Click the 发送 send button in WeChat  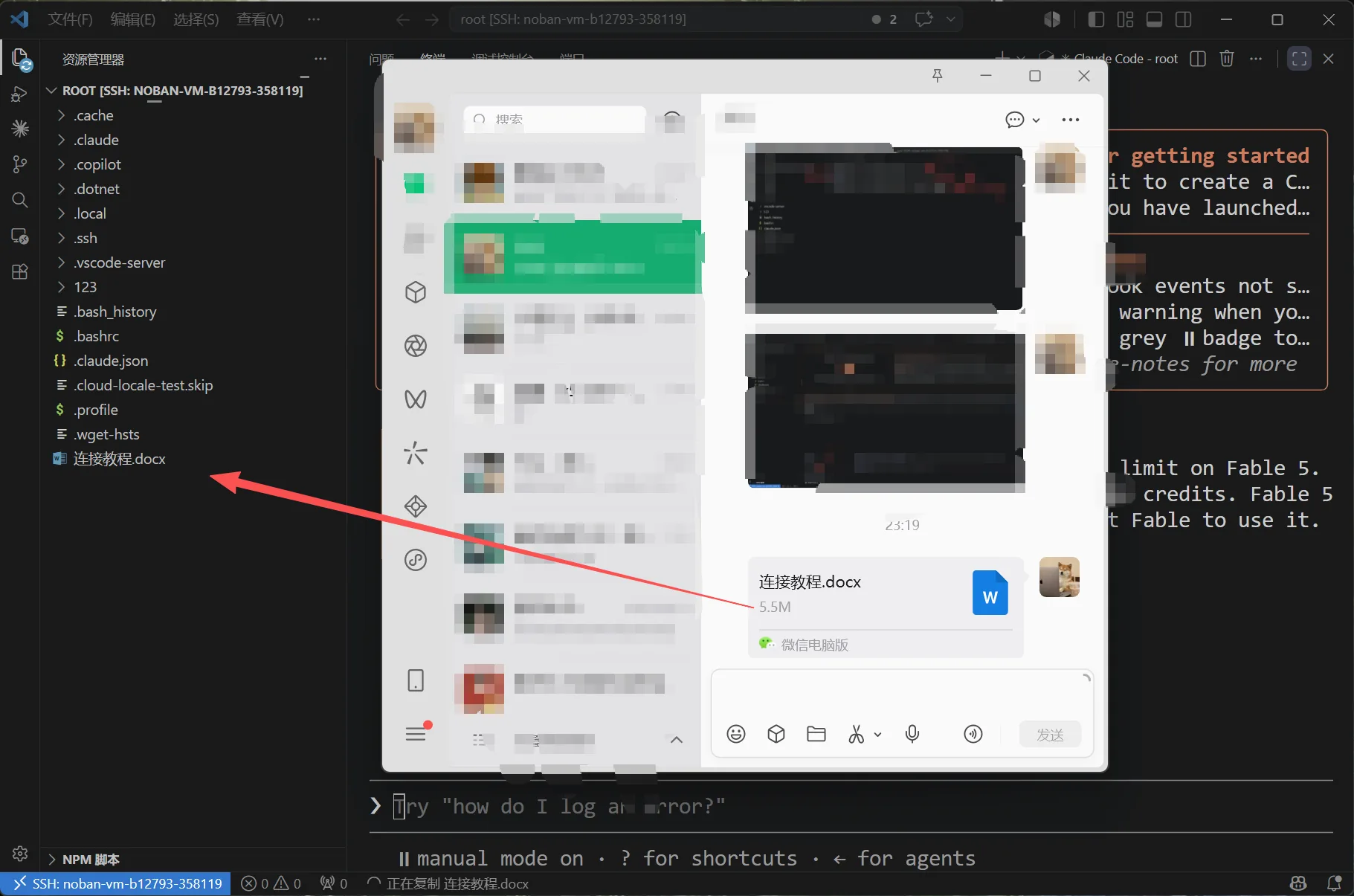[x=1050, y=735]
